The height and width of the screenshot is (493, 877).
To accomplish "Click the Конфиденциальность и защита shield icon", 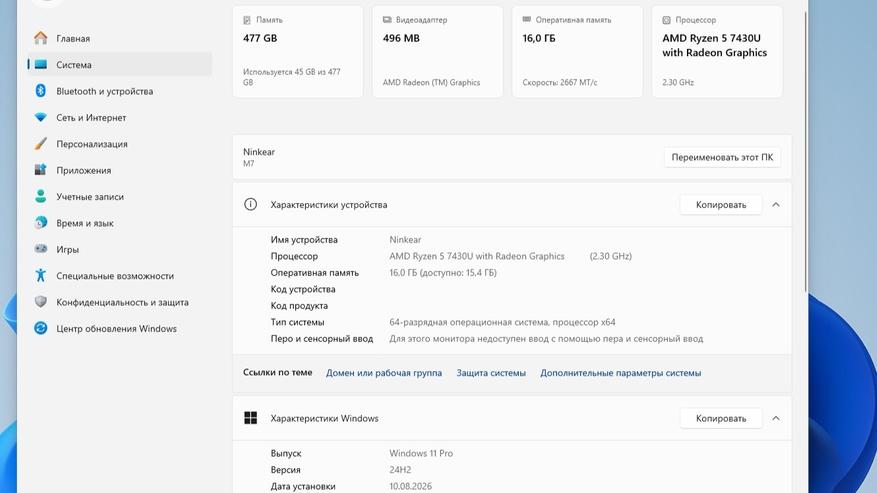I will click(40, 302).
